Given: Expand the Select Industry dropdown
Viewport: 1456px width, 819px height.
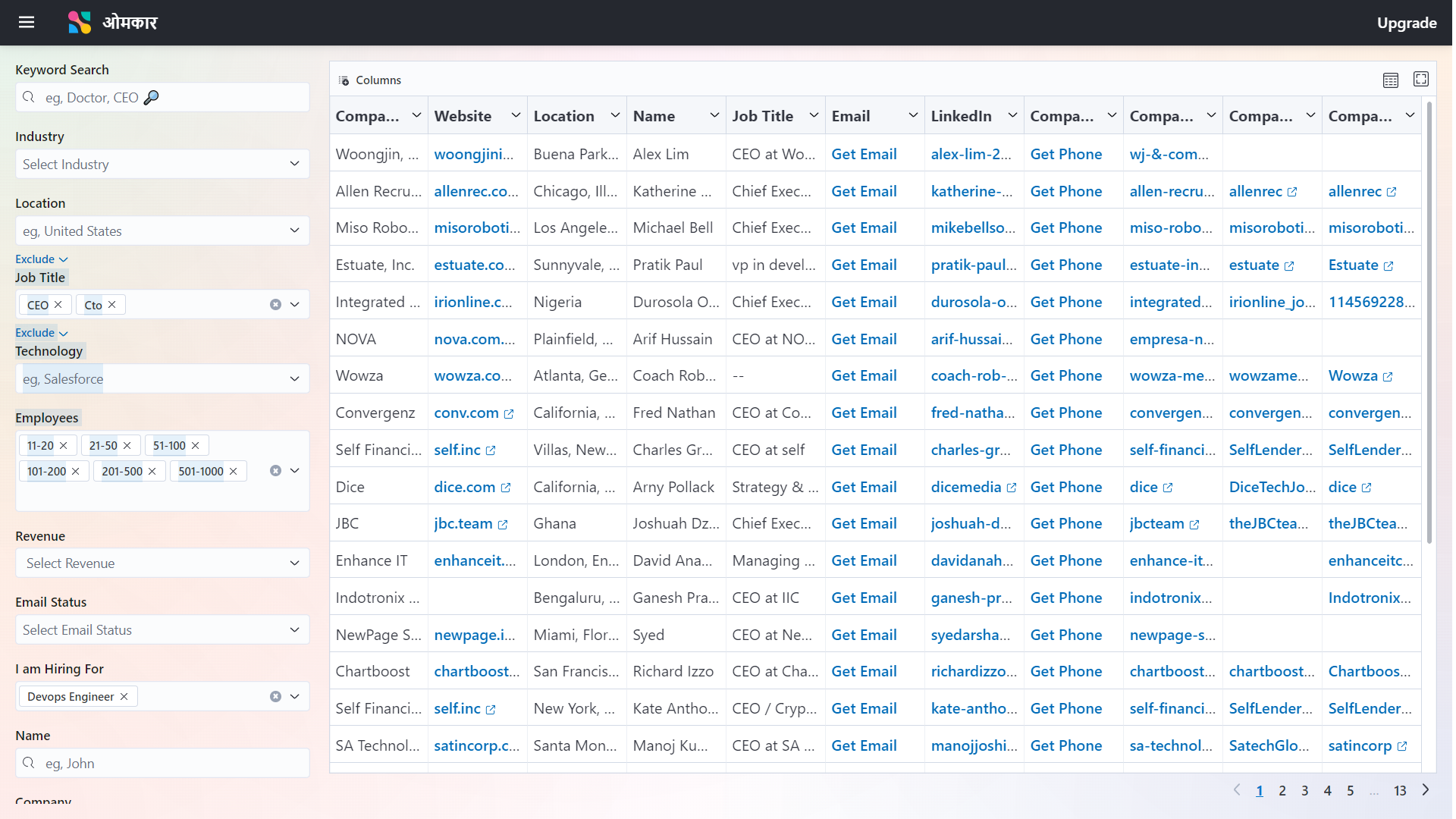Looking at the screenshot, I should (162, 165).
